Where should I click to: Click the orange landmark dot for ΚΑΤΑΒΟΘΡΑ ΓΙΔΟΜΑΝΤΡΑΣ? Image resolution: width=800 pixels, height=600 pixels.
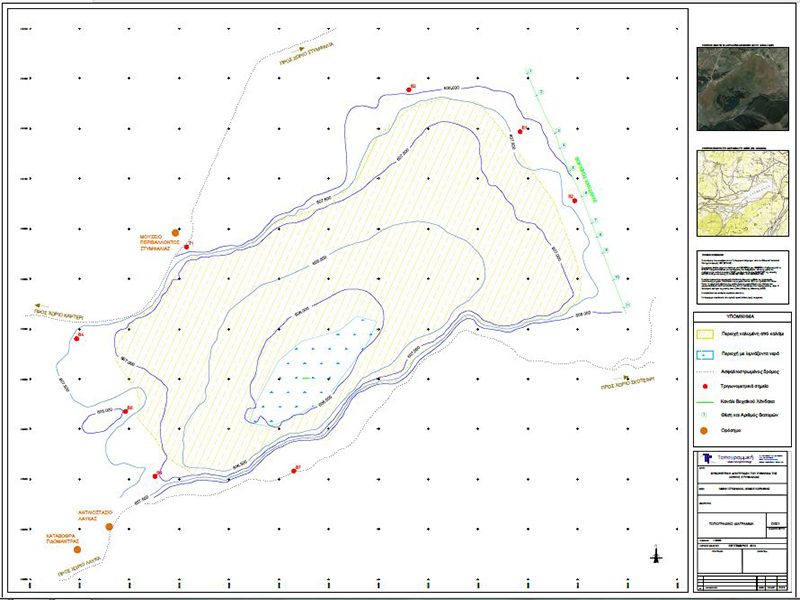tap(77, 549)
